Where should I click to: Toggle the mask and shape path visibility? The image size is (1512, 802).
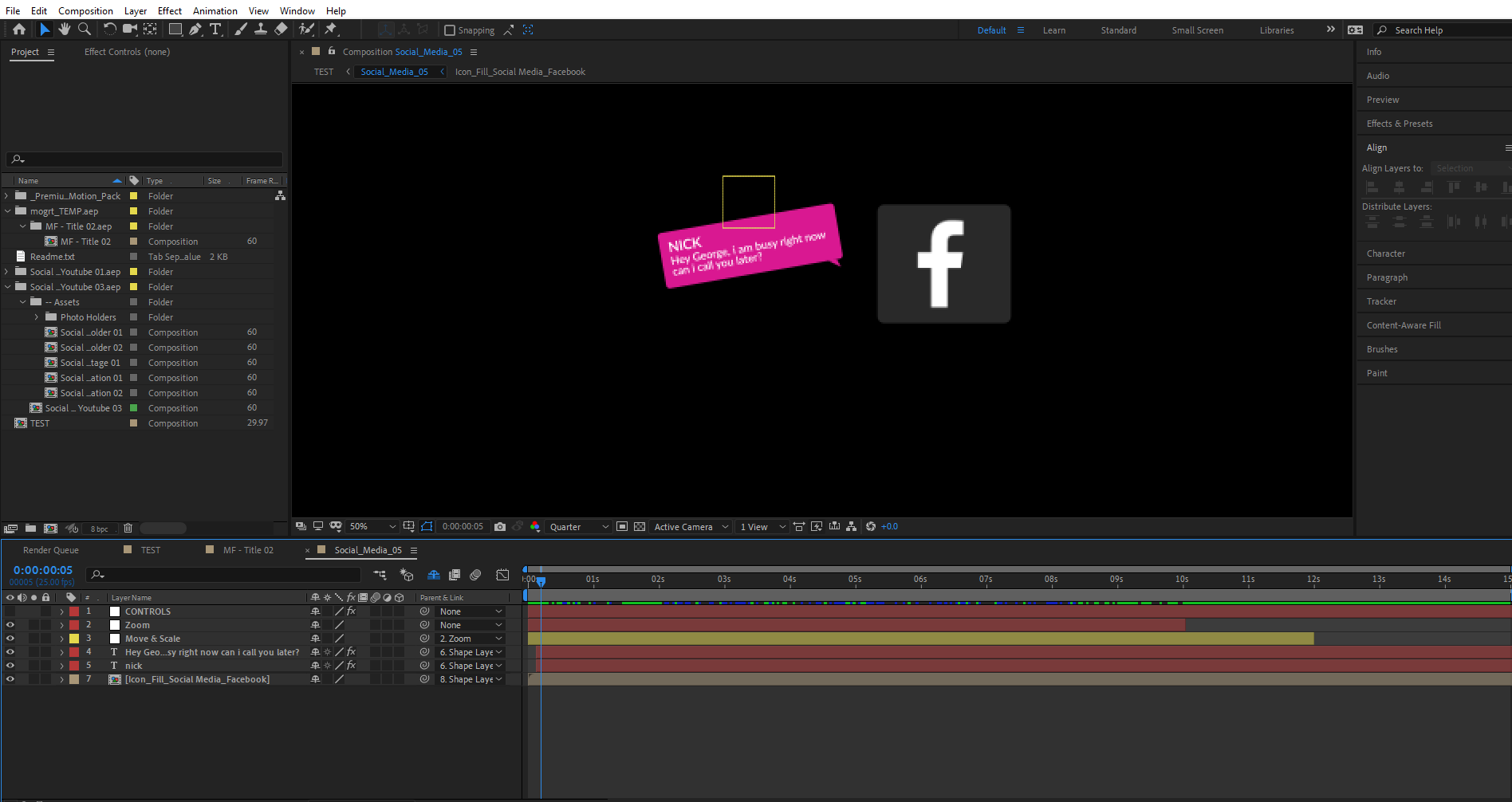(427, 527)
